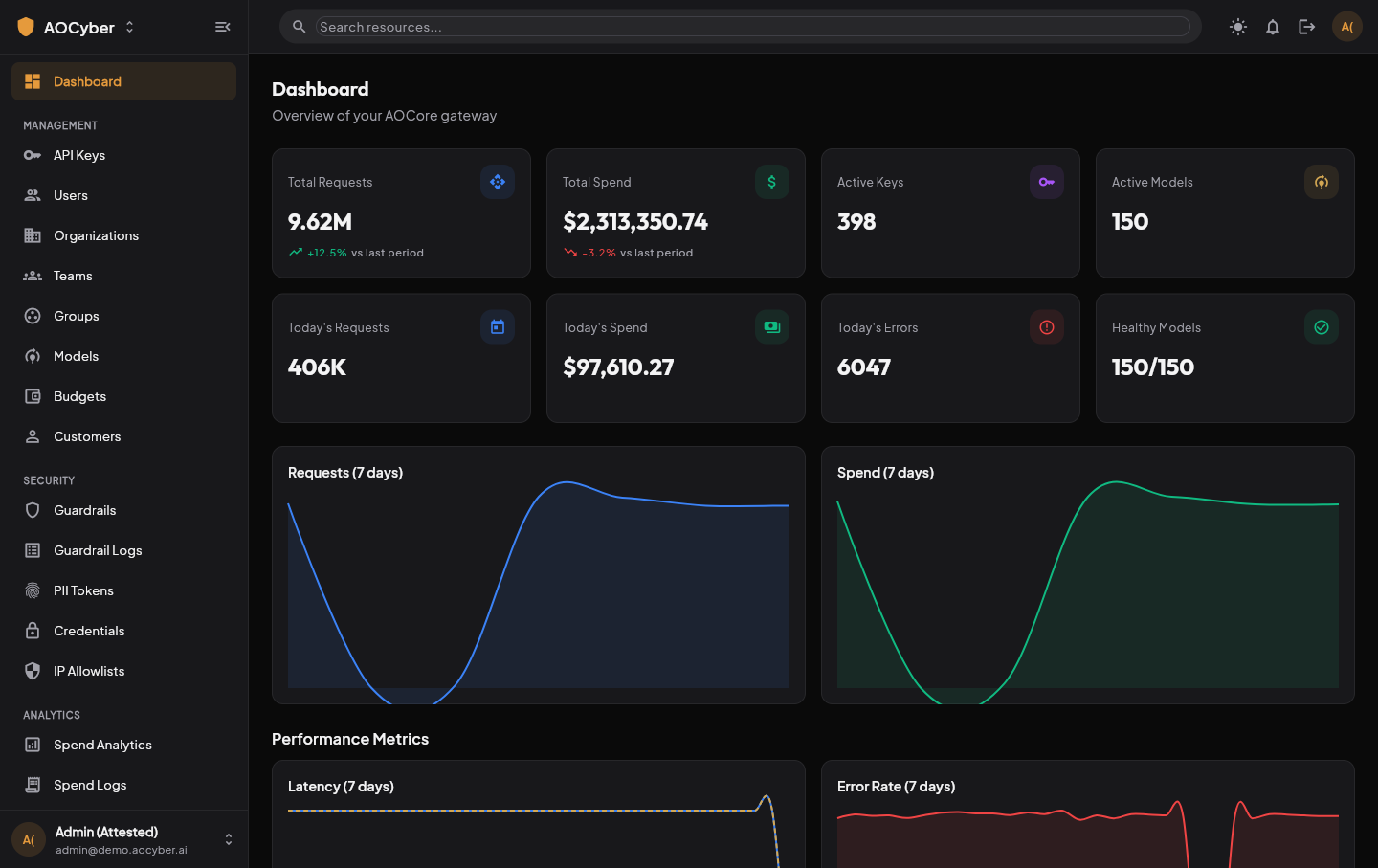
Task: Expand the AOCyber workspace switcher chevron
Action: 129,27
